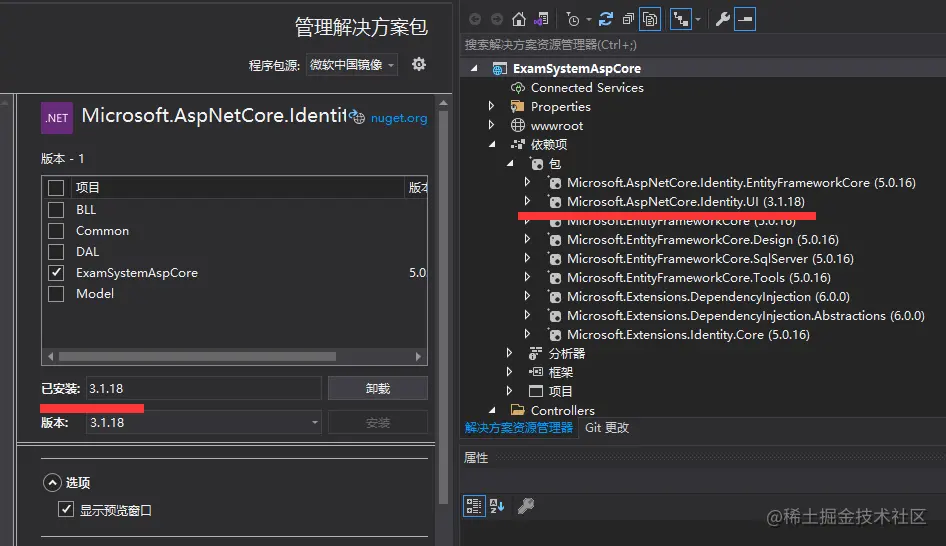Click project list scroll-left arrow

point(50,357)
